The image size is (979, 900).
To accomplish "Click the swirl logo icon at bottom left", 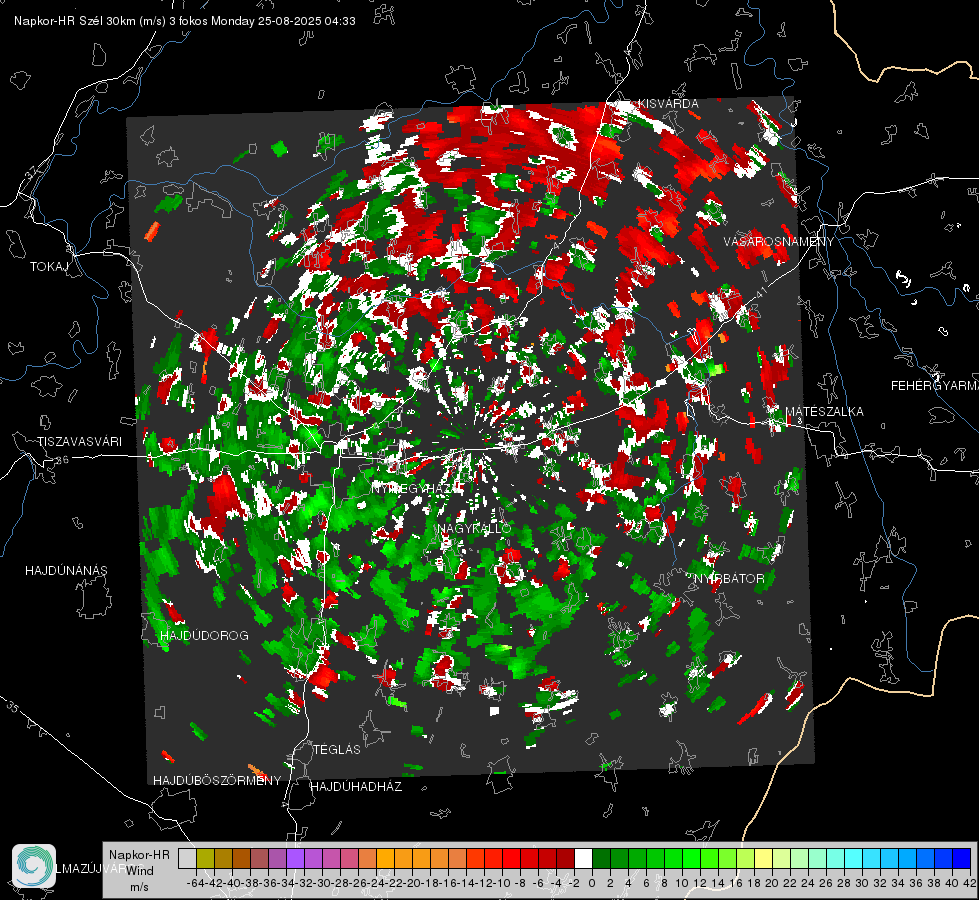I will (x=34, y=866).
